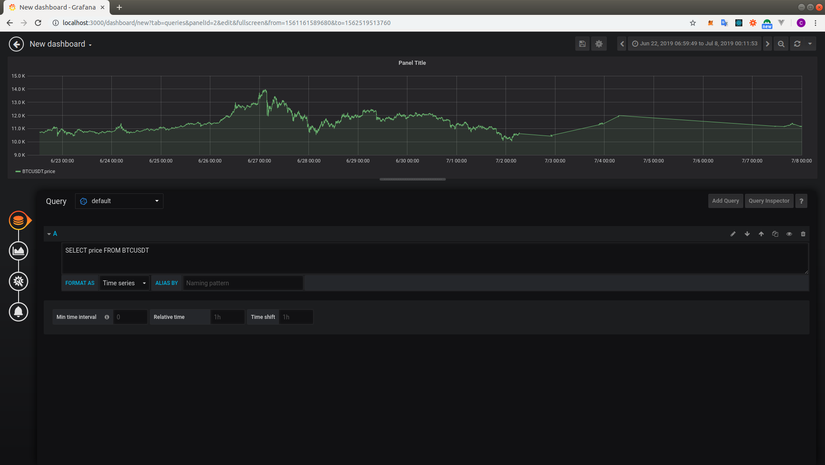Click the Alias By naming pattern field
This screenshot has width=825, height=465.
(x=243, y=283)
